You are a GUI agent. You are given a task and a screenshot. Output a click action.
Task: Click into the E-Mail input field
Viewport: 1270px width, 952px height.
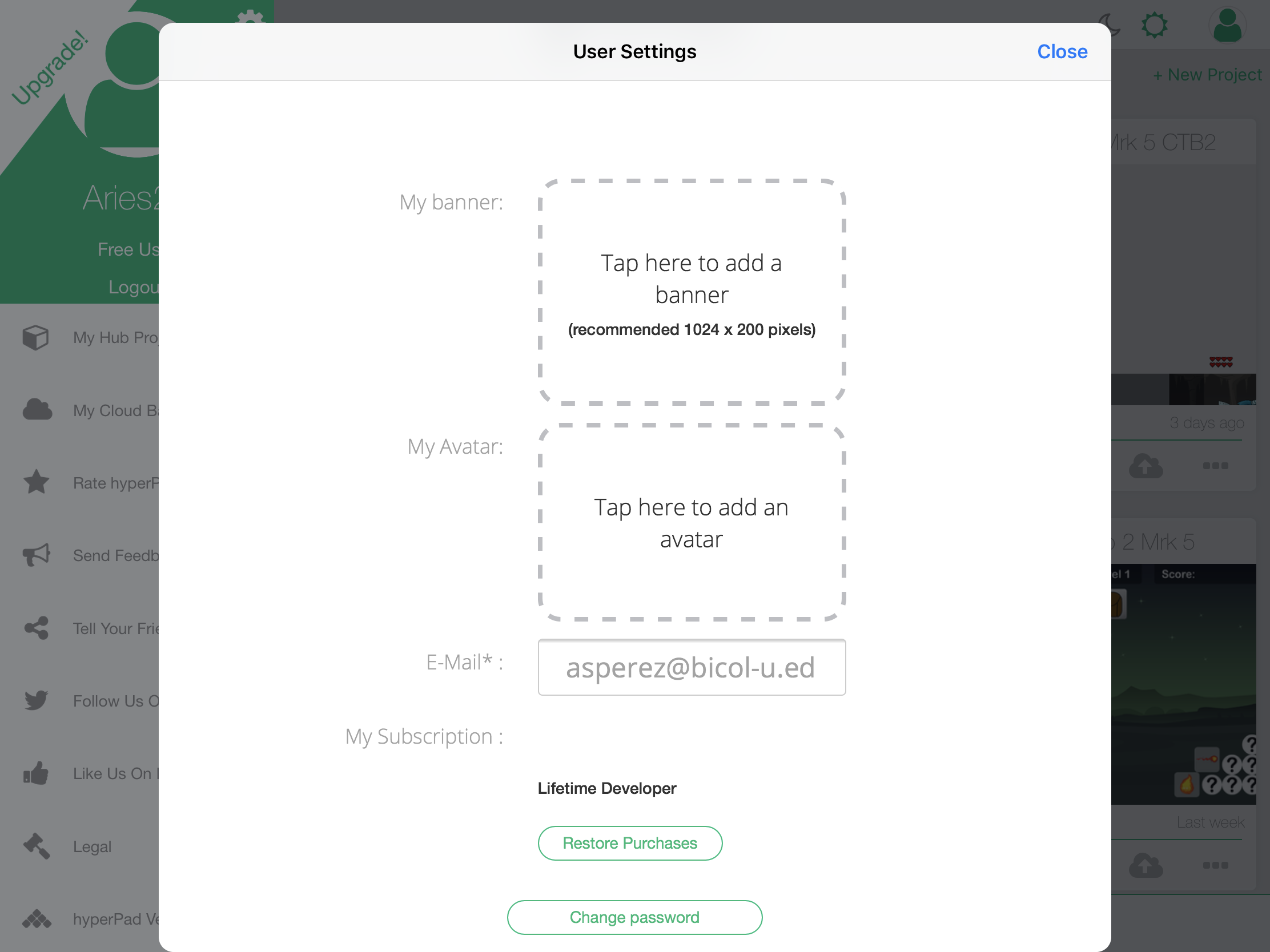tap(692, 667)
